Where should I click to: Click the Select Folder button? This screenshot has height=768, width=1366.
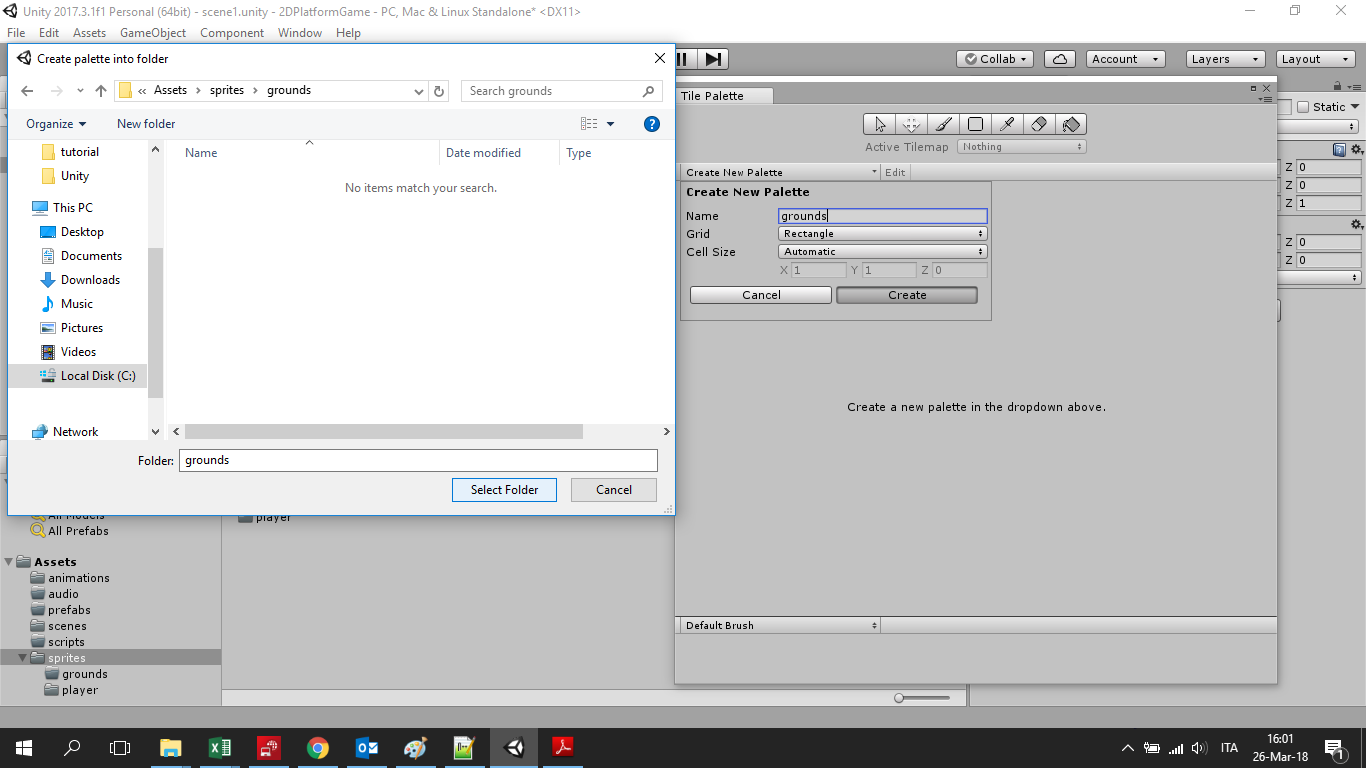pos(504,490)
